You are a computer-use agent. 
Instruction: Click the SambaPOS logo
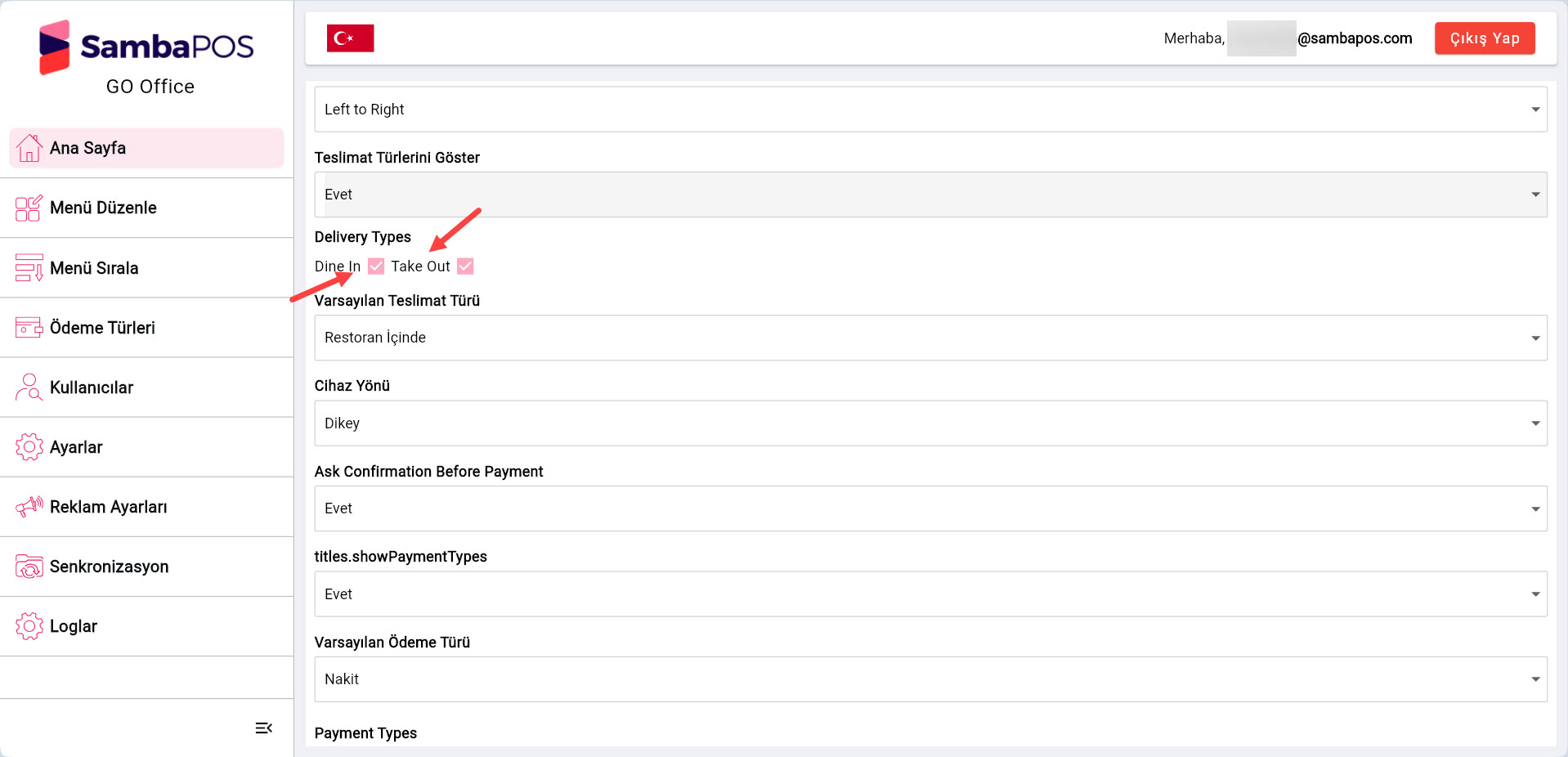click(x=147, y=47)
